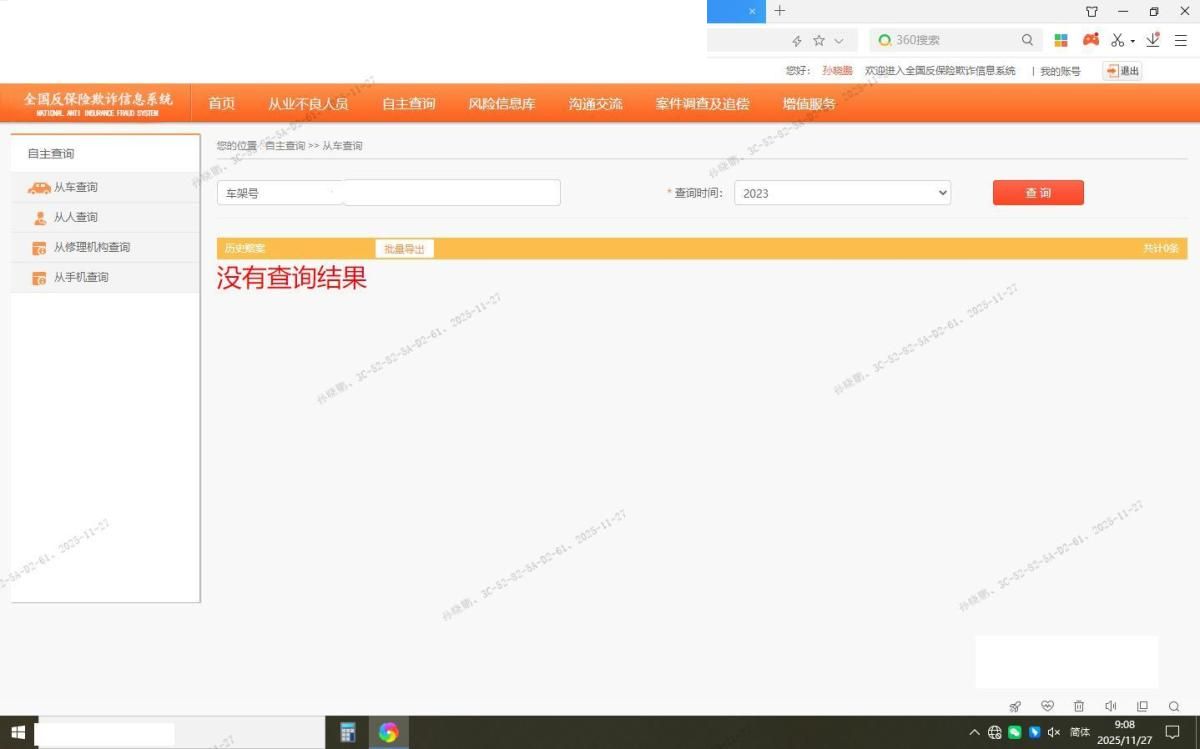Open the 风险信息库 navigation menu

pyautogui.click(x=501, y=104)
